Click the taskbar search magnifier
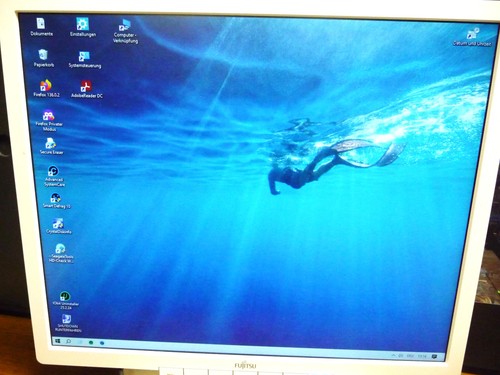Viewport: 500px width, 375px height. [68, 341]
